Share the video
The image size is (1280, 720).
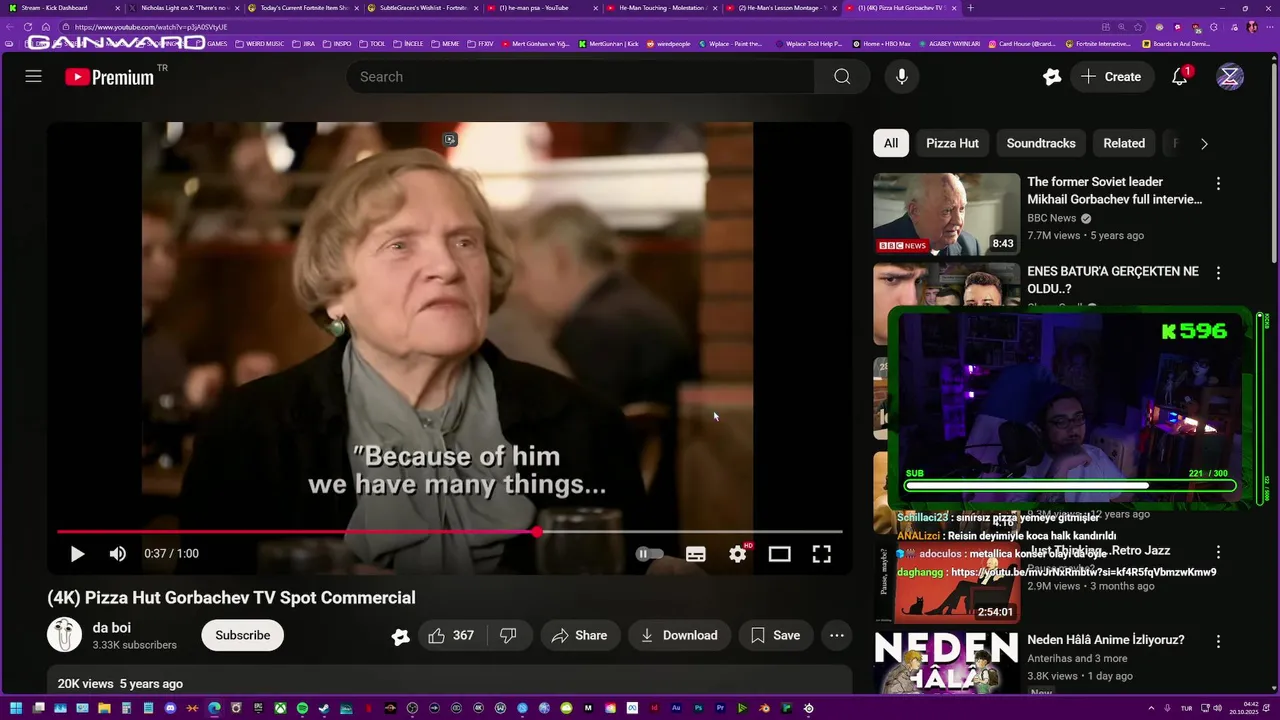(580, 635)
